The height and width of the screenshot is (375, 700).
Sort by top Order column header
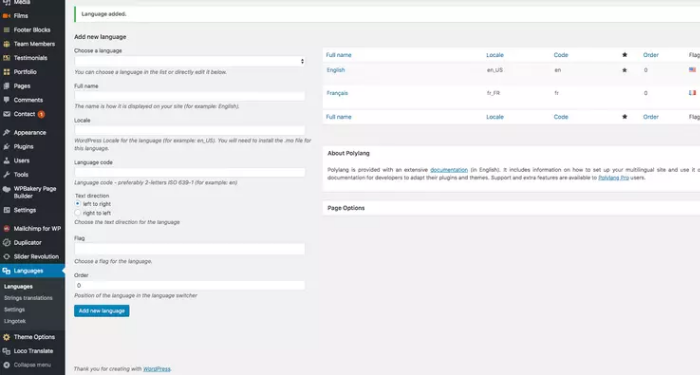tap(650, 55)
